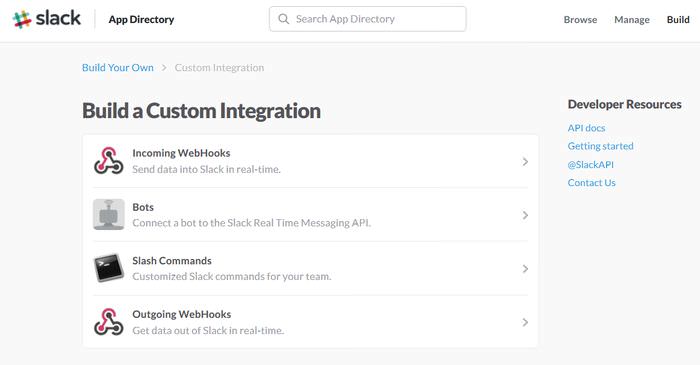This screenshot has height=365, width=700.
Task: Open the Outgoing WebHooks row chevron
Action: tap(525, 322)
